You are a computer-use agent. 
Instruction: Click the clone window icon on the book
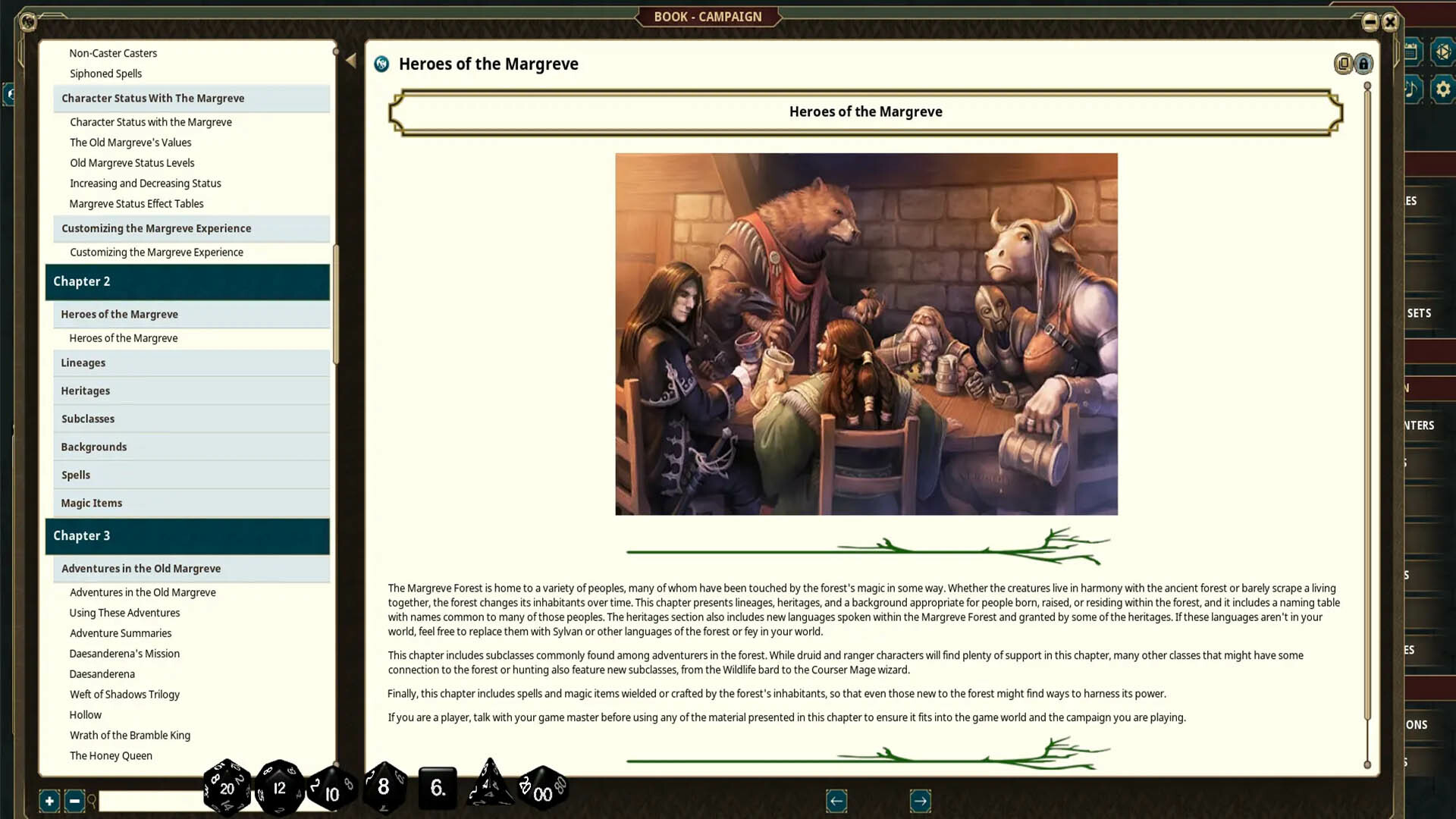(1343, 64)
